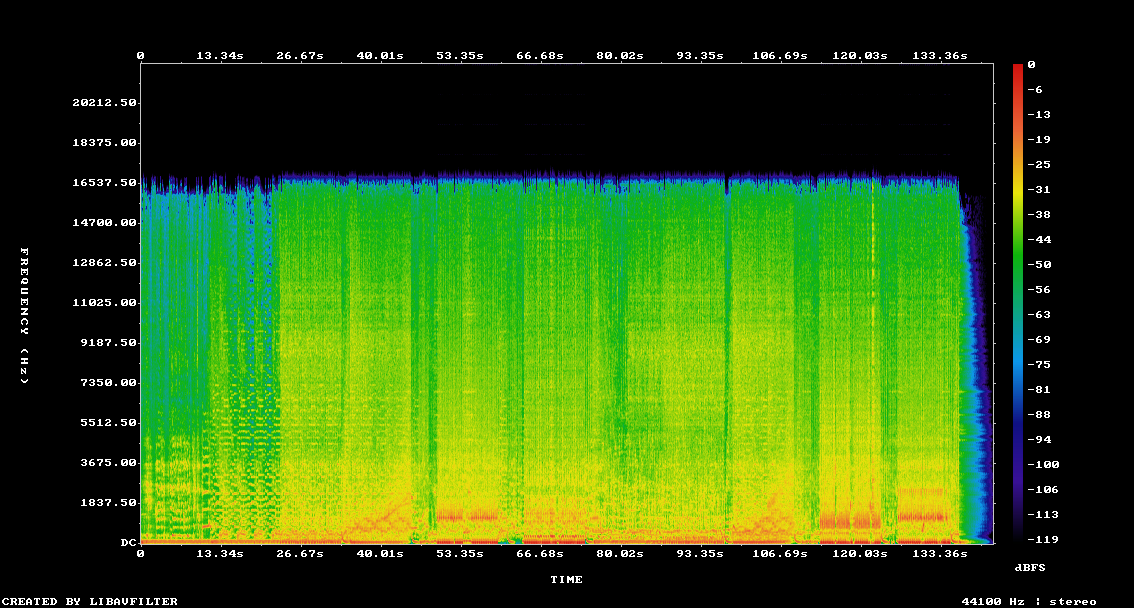
Task: Click the DC label on frequency axis
Action: [x=128, y=542]
